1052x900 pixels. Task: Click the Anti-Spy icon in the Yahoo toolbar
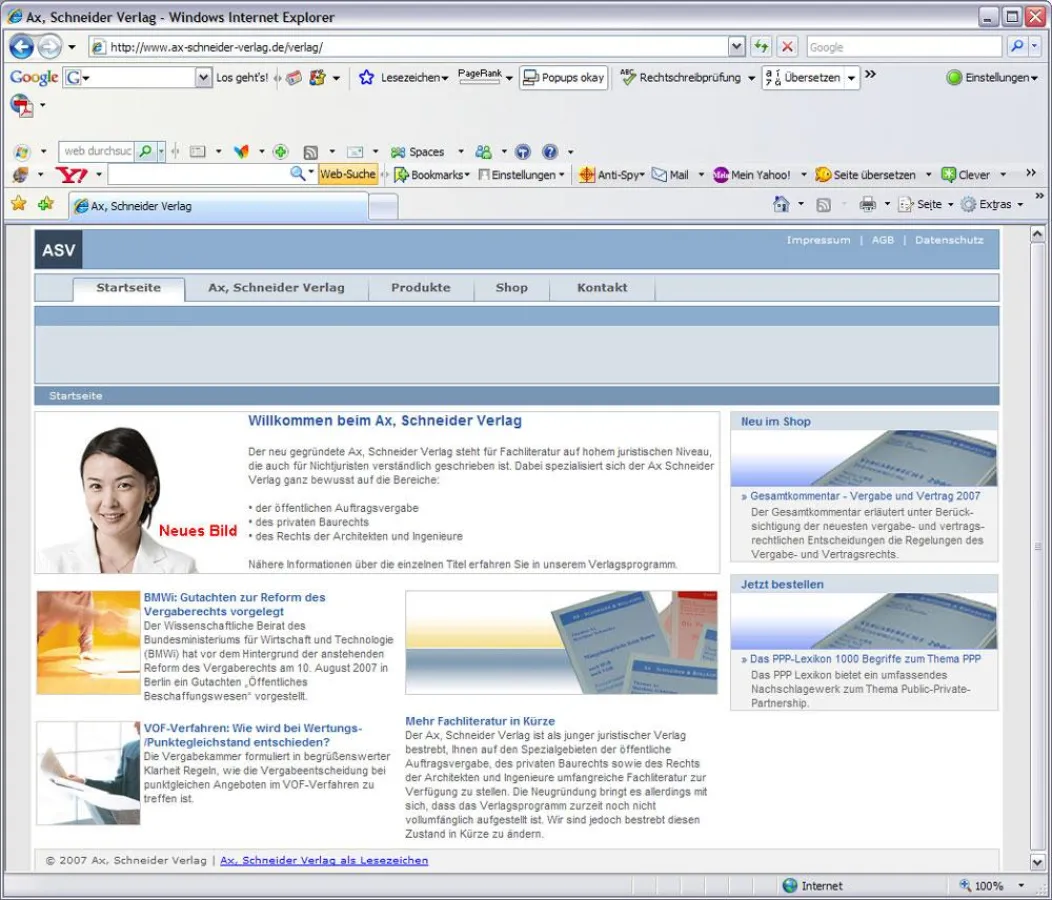[587, 175]
